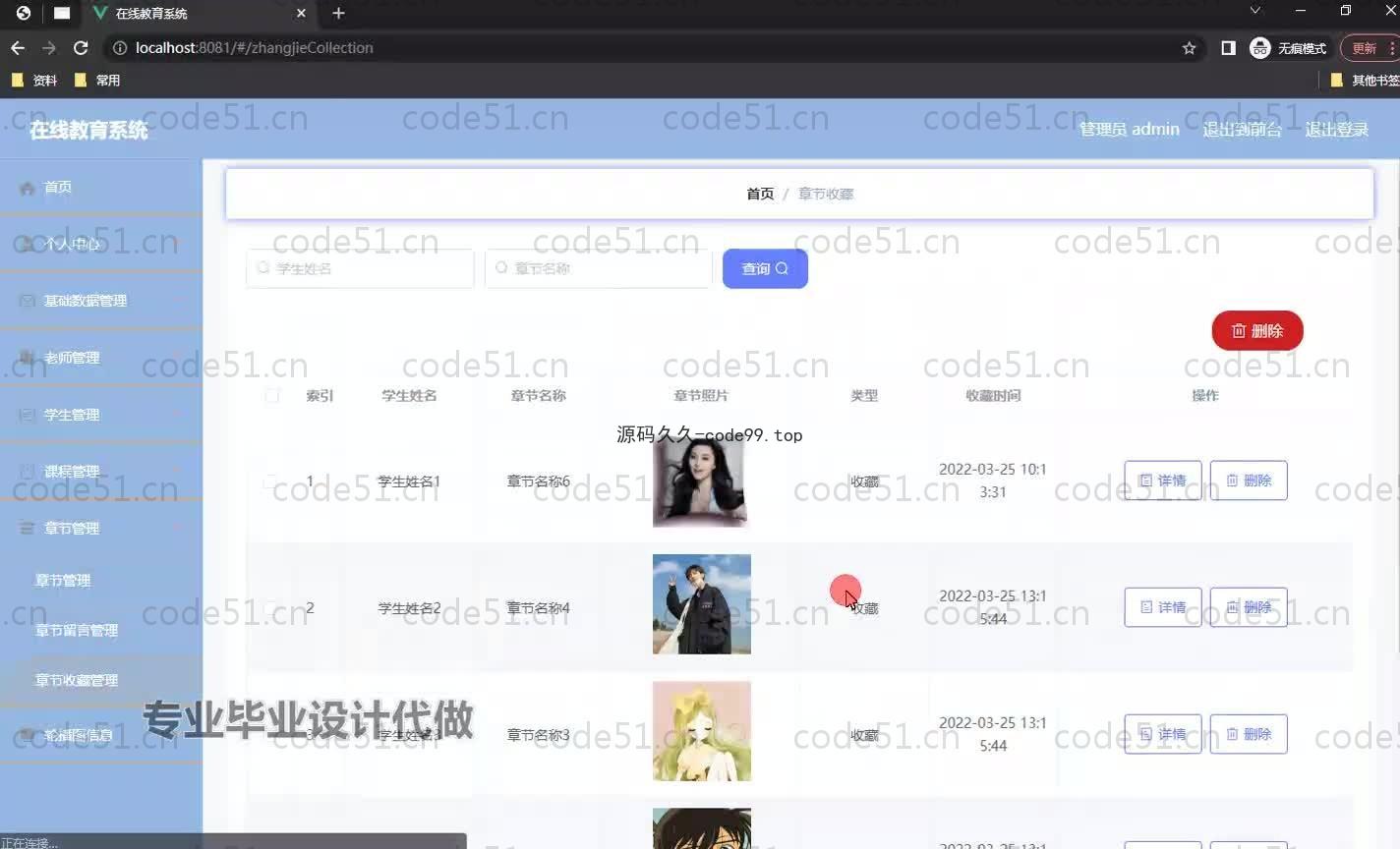Viewport: 1400px width, 849px height.
Task: Expand 老师管理 sidebar menu
Action: 101,358
